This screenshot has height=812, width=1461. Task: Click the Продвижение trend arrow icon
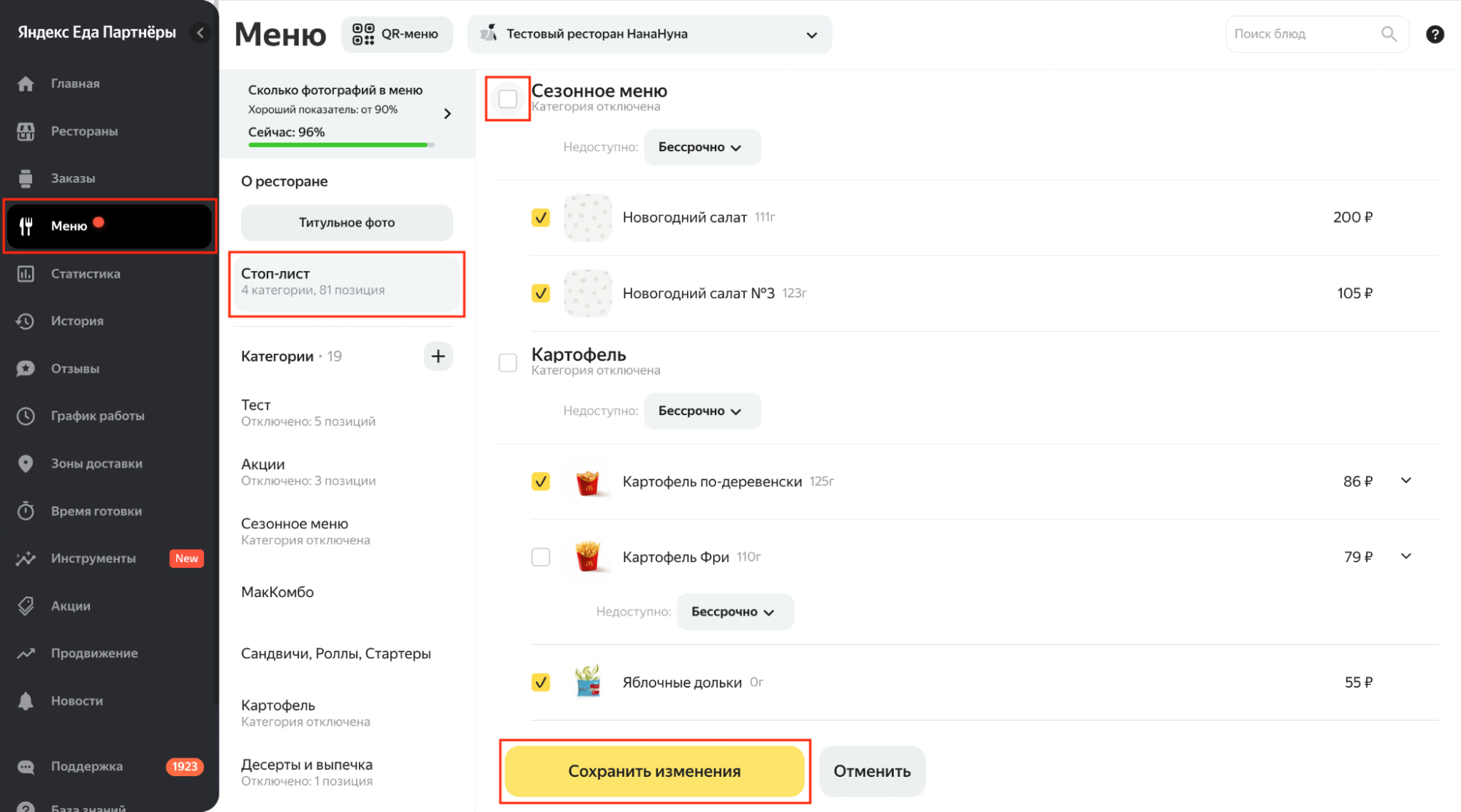pyautogui.click(x=26, y=653)
